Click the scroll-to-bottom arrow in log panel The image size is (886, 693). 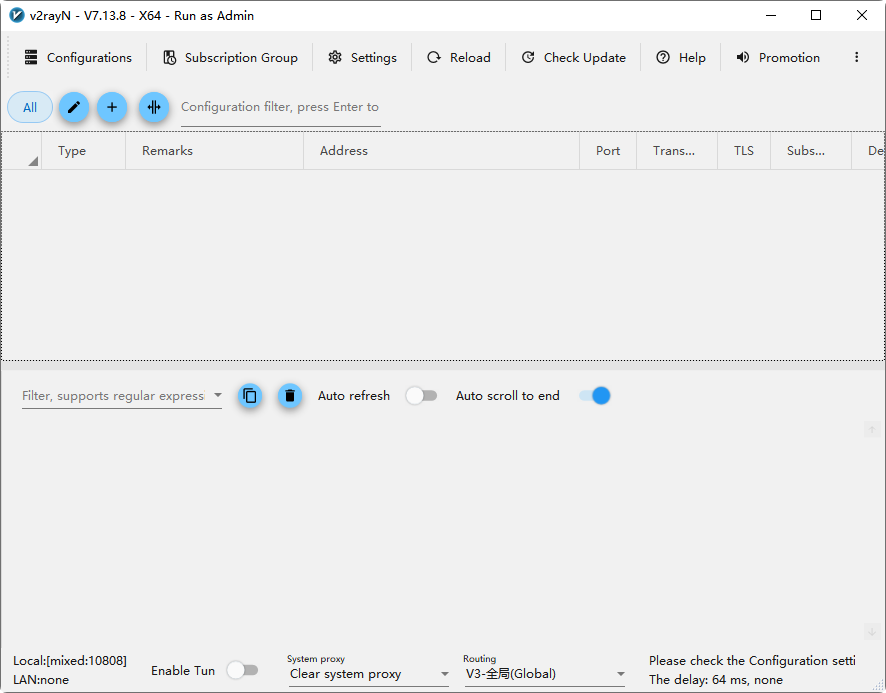872,631
